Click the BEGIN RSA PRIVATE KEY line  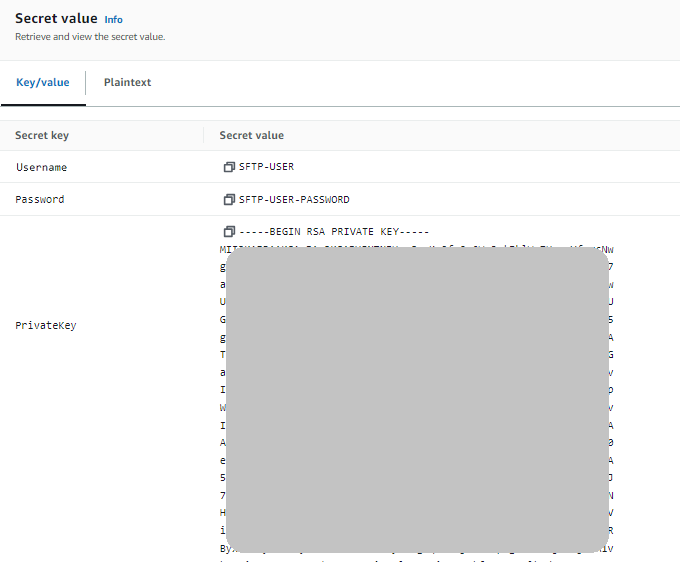[x=334, y=232]
